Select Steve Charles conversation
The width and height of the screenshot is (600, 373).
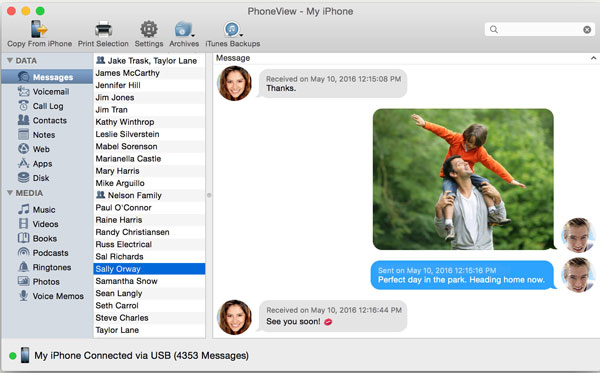[149, 318]
